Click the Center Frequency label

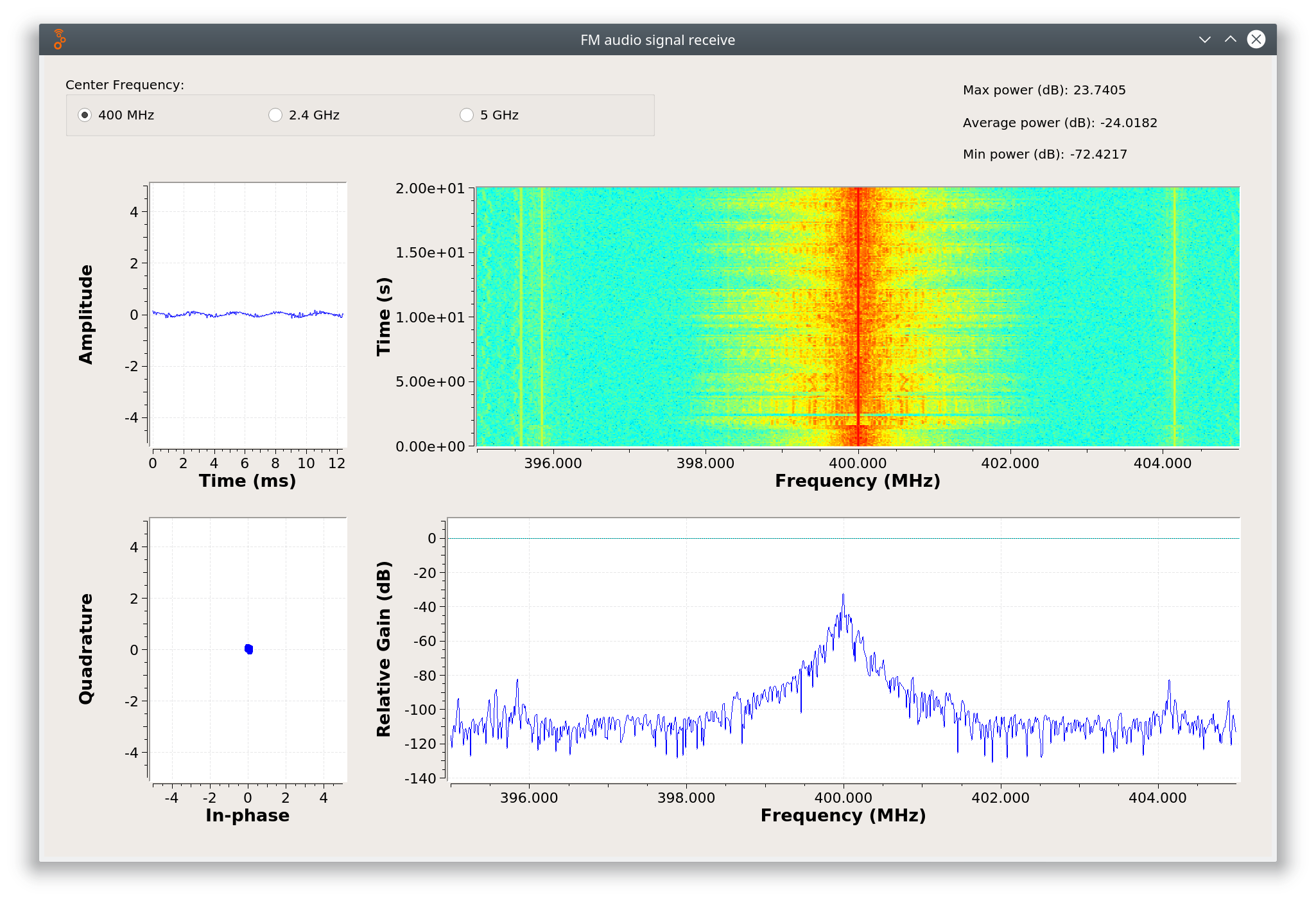click(x=125, y=85)
